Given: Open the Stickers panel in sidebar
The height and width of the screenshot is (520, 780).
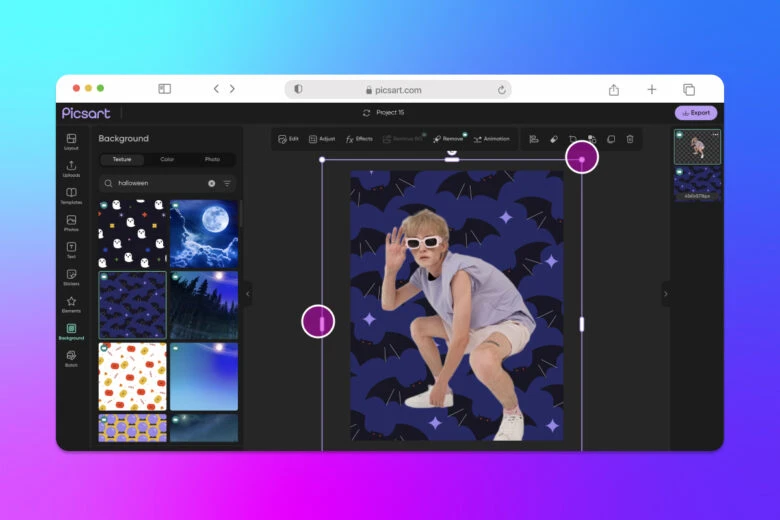Looking at the screenshot, I should point(71,276).
